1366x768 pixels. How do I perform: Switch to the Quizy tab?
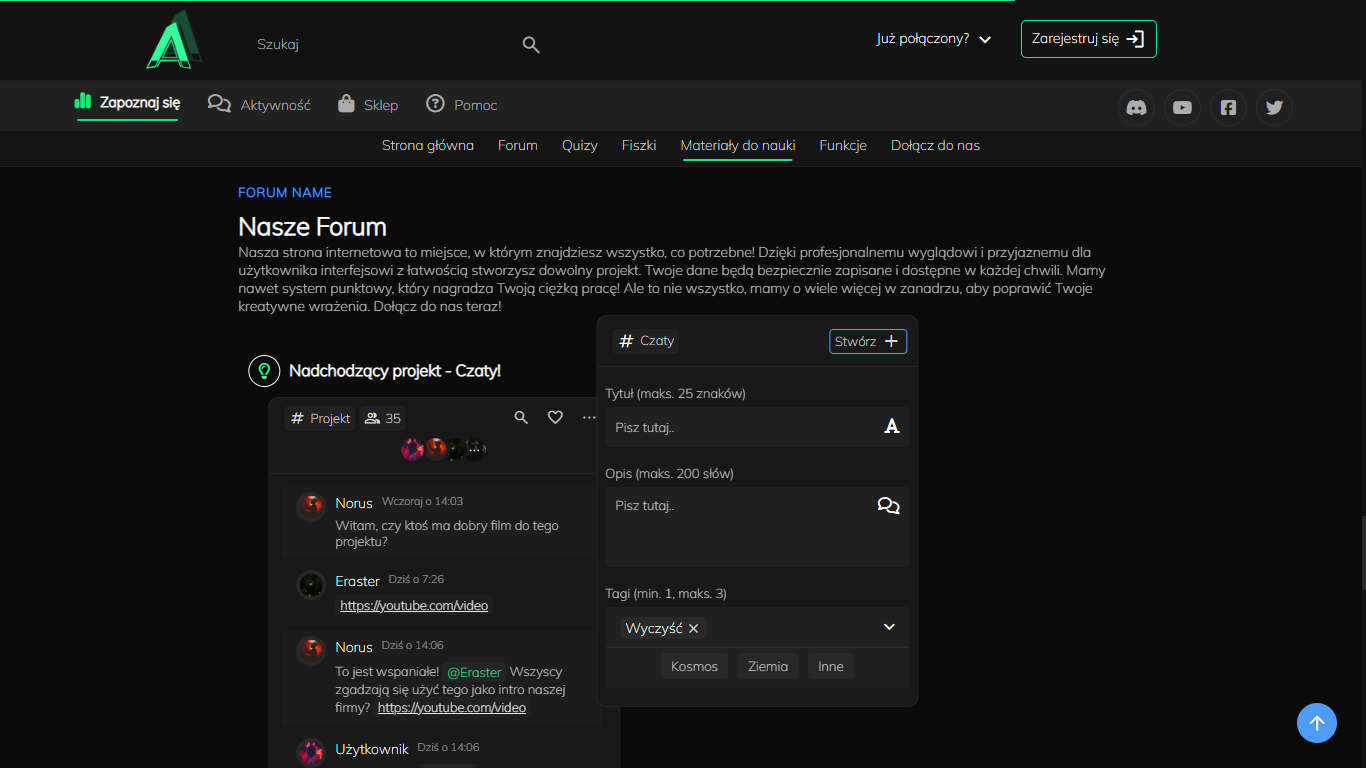click(579, 146)
